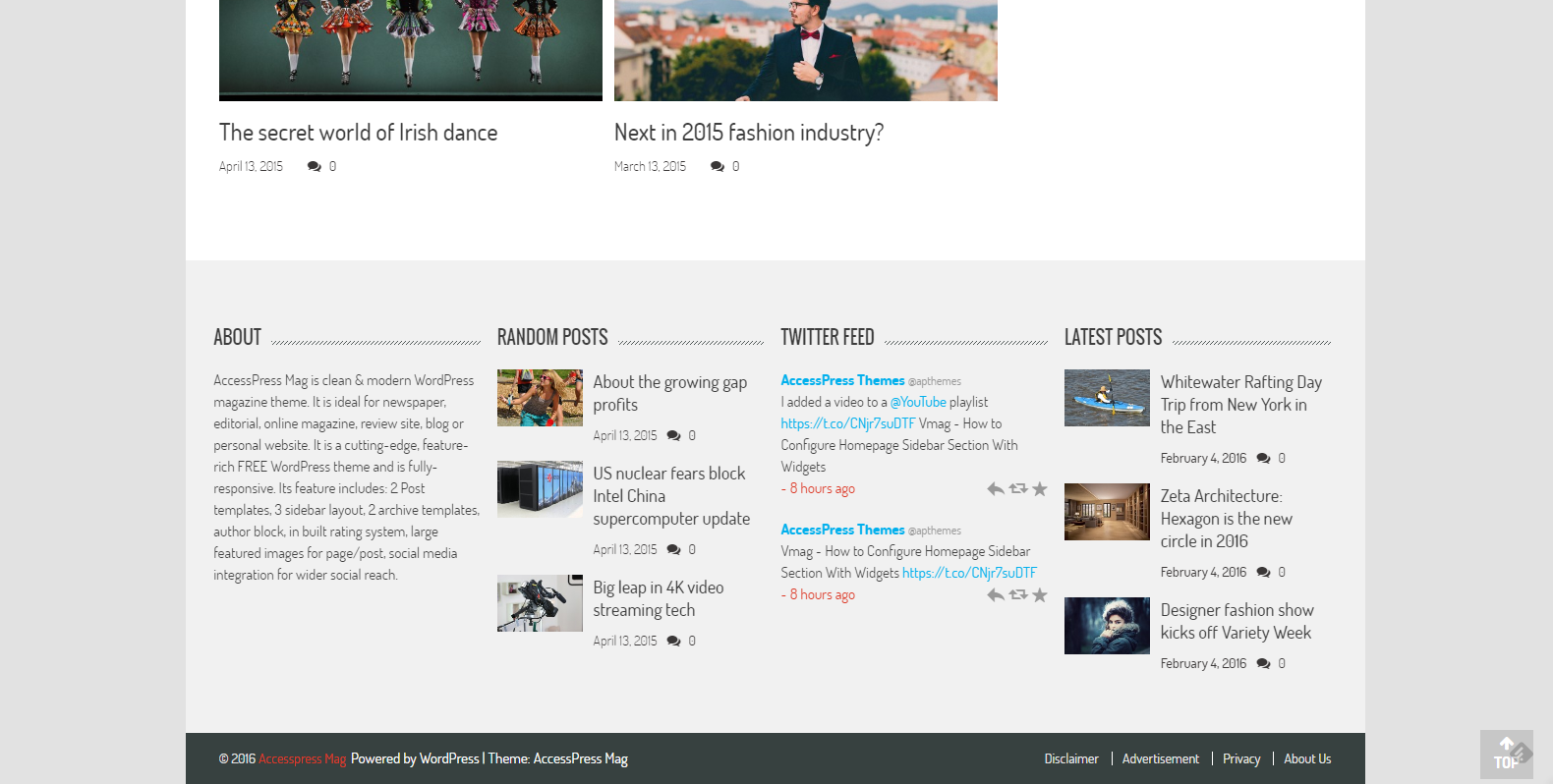The height and width of the screenshot is (784, 1553).
Task: Open 'Next in 2015 fashion industry?' article
Action: coord(748,133)
